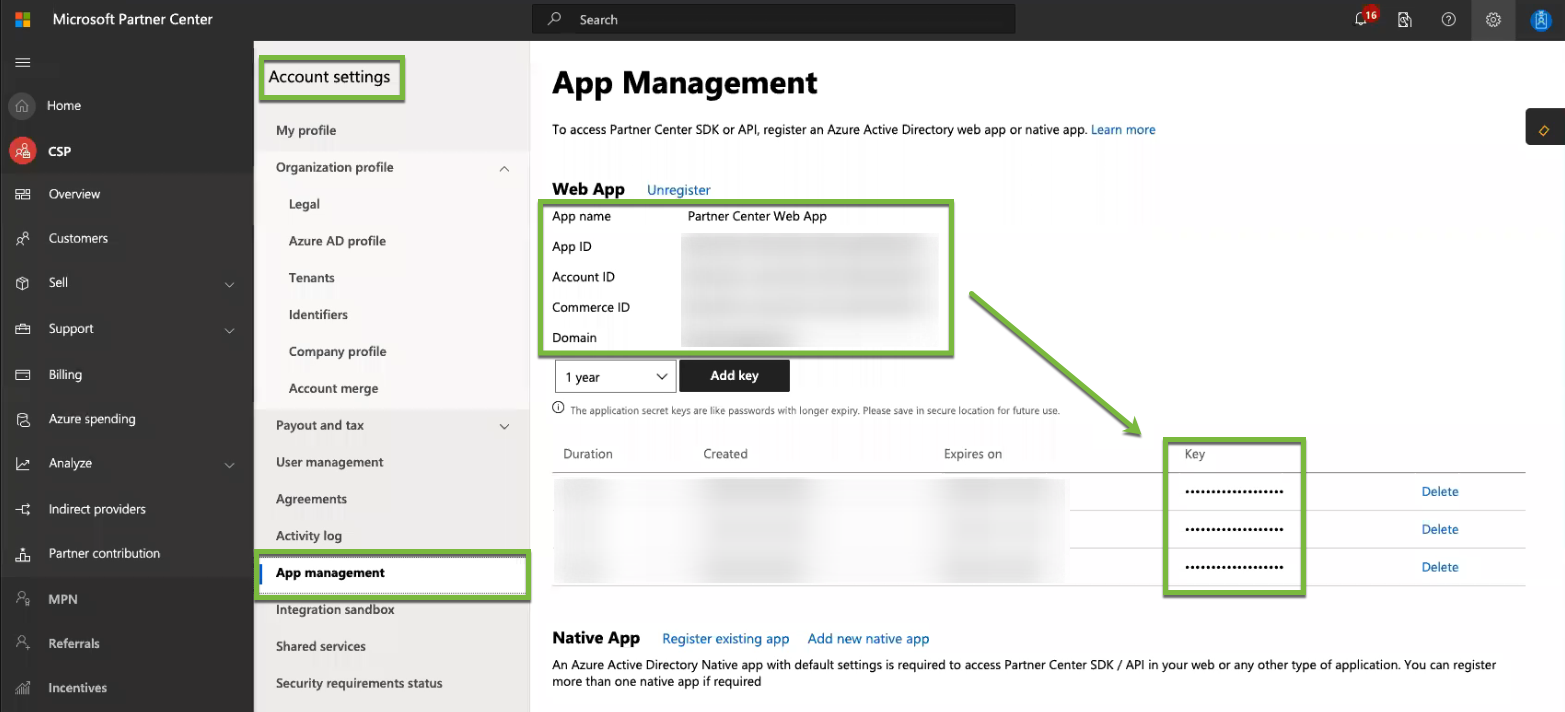Click the Analyze chart icon
The height and width of the screenshot is (712, 1565).
pos(22,464)
